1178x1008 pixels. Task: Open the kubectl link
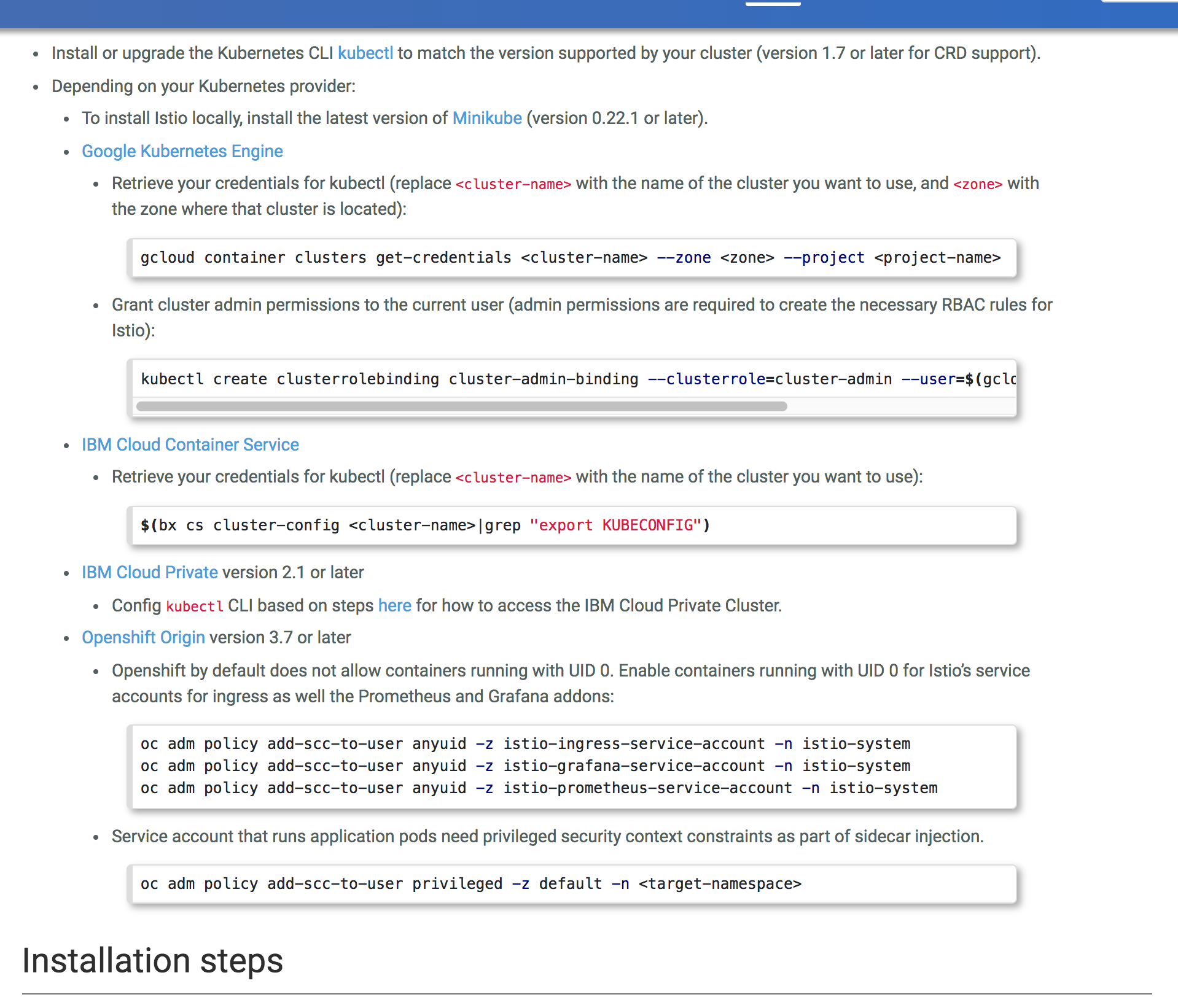(365, 53)
